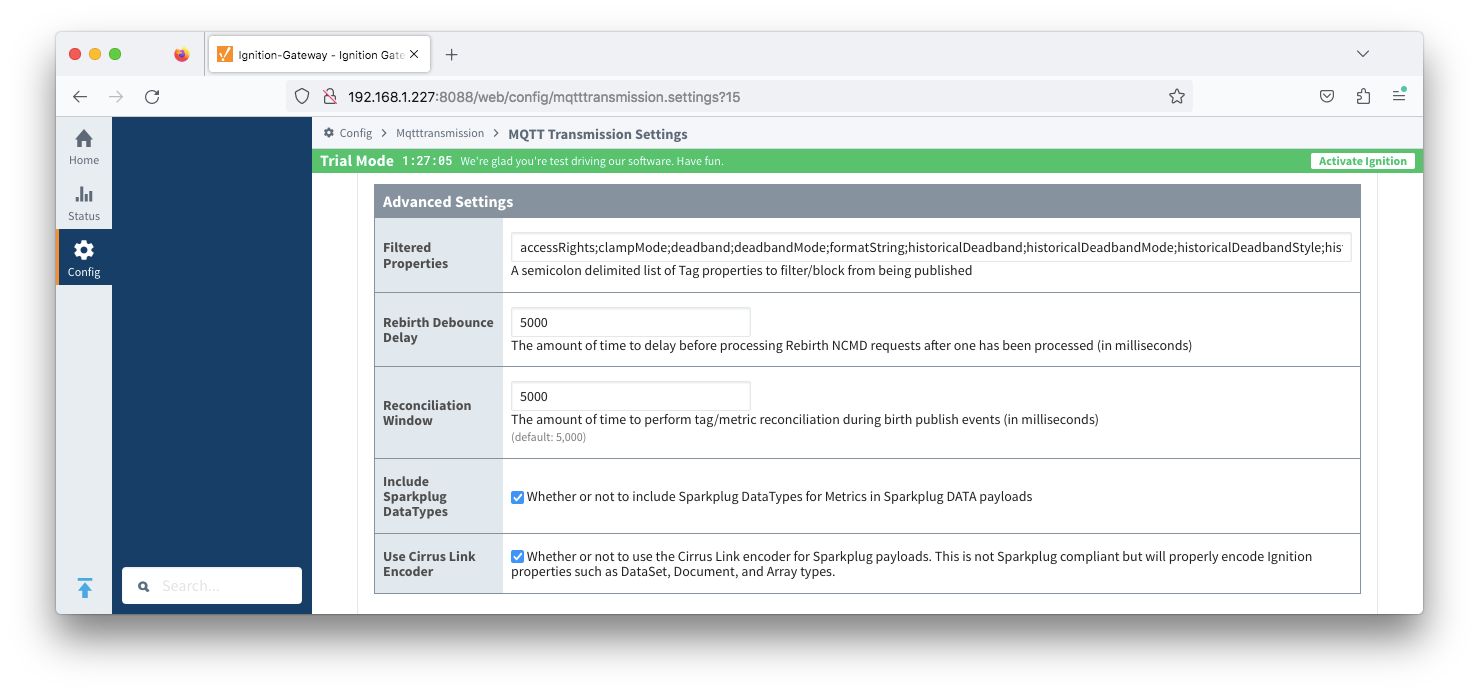Select the Ignition-Gateway browser tab
Viewport: 1479px width, 694px height.
tap(319, 55)
